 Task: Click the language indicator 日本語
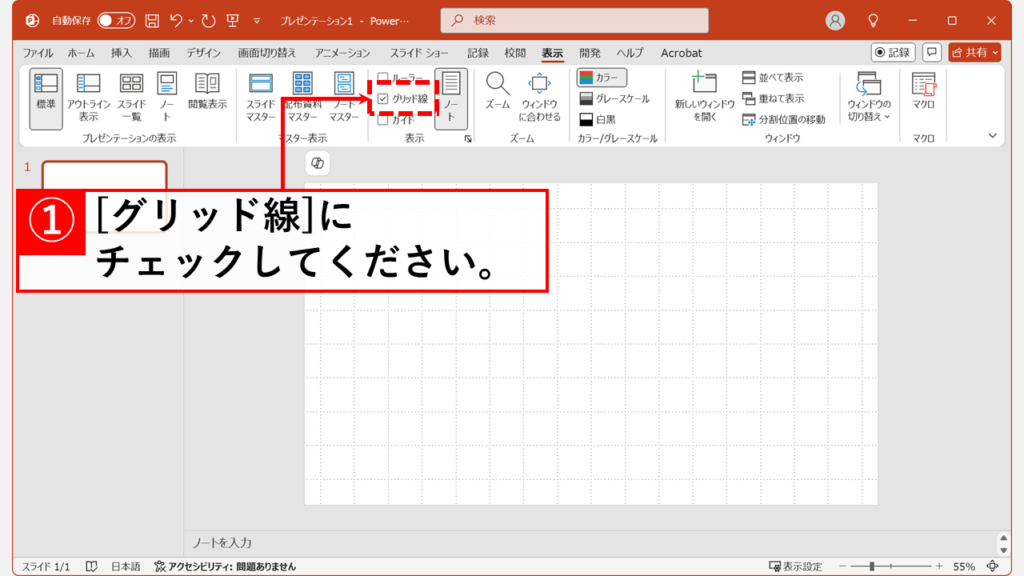pos(125,566)
